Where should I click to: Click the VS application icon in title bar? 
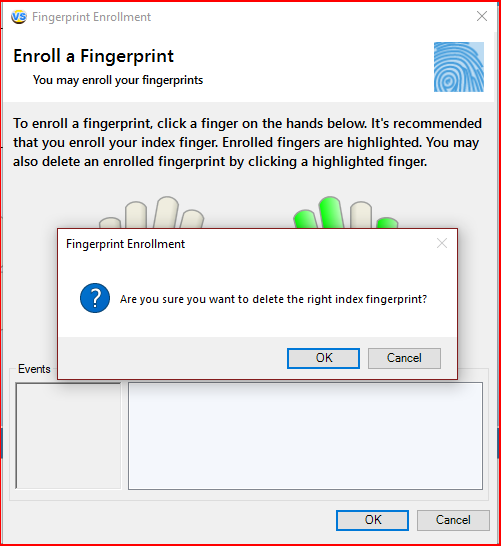coord(19,17)
